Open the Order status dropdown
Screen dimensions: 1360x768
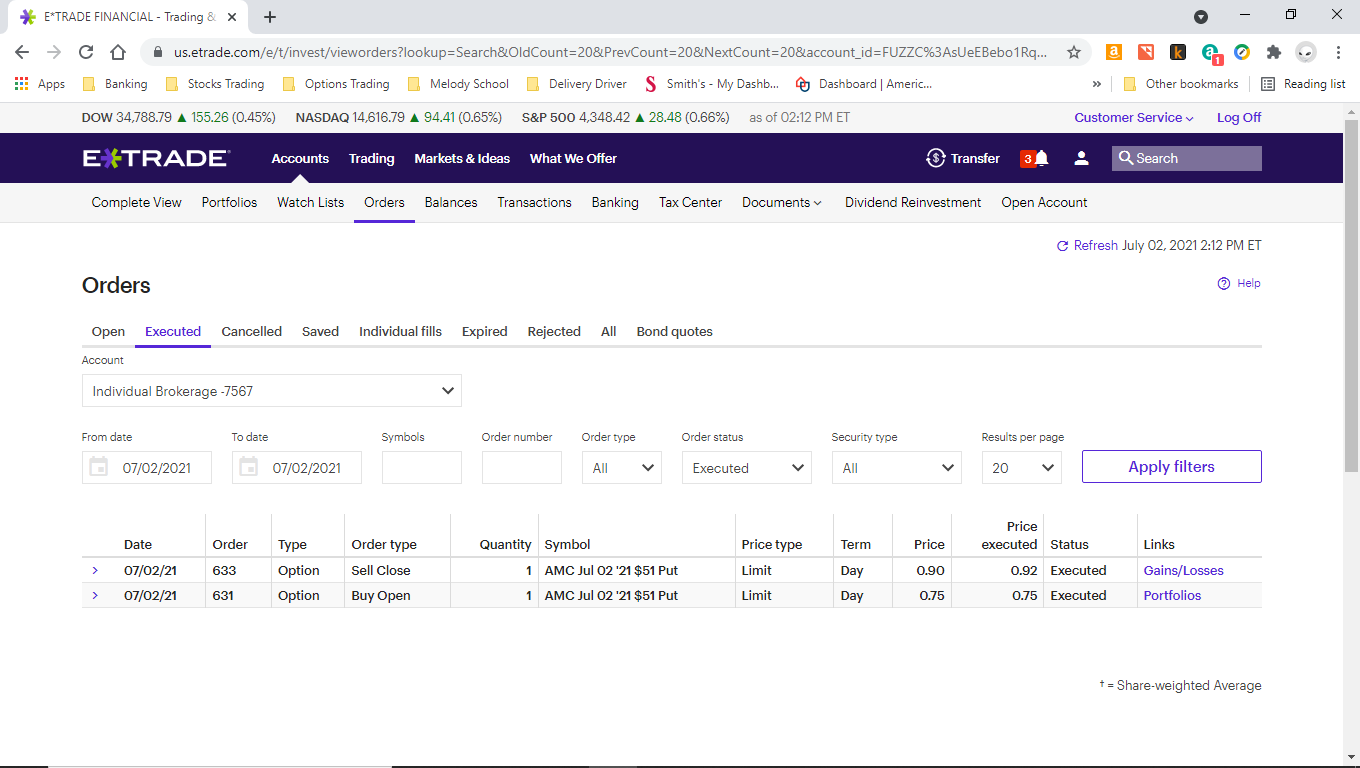(746, 468)
